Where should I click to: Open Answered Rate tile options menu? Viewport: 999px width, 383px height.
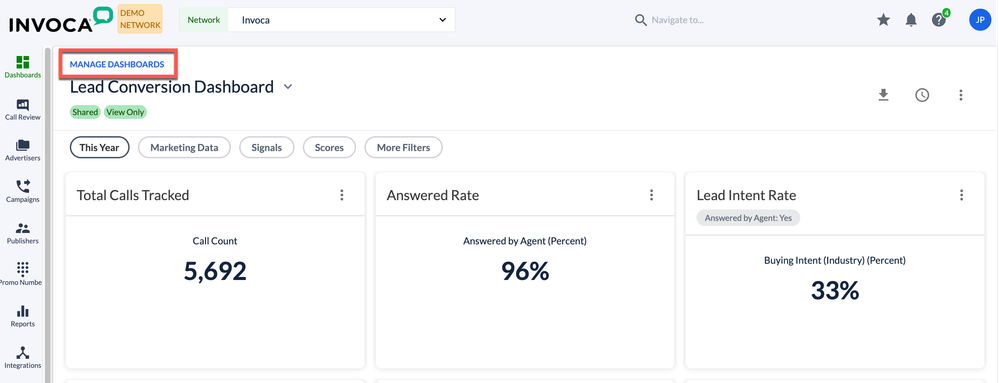pyautogui.click(x=652, y=195)
